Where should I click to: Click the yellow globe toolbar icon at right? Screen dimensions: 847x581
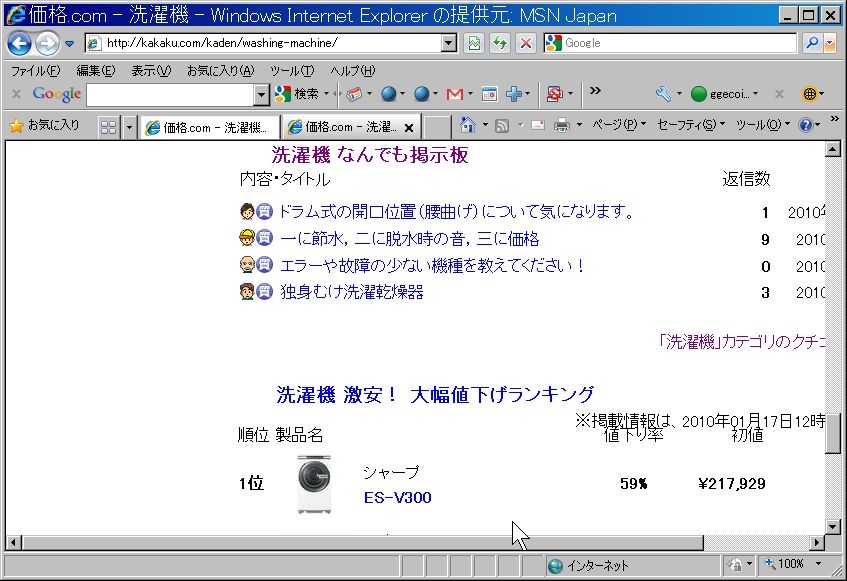[x=810, y=94]
